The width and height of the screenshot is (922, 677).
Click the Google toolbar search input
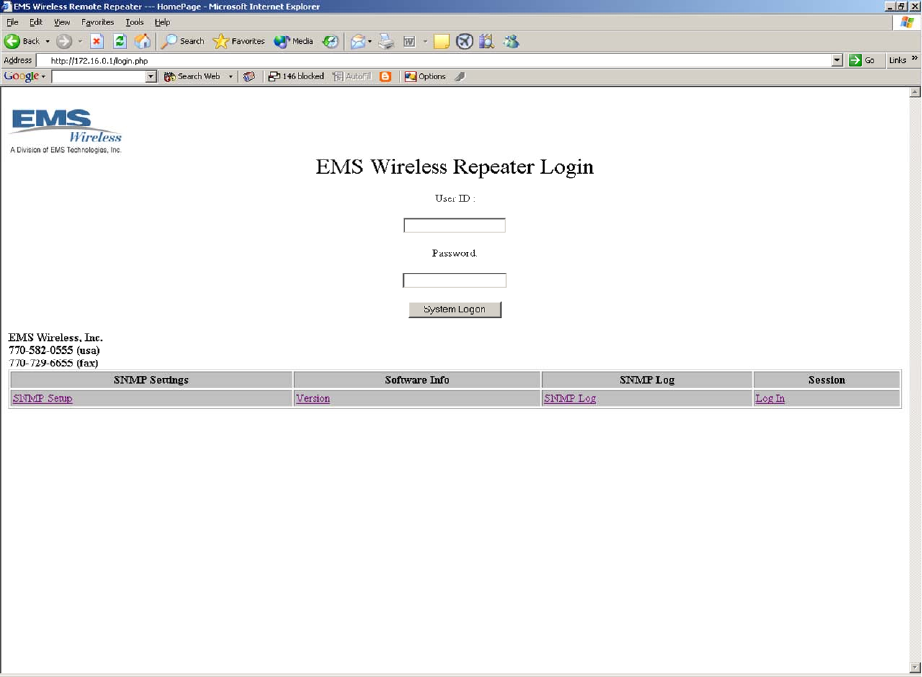(99, 76)
